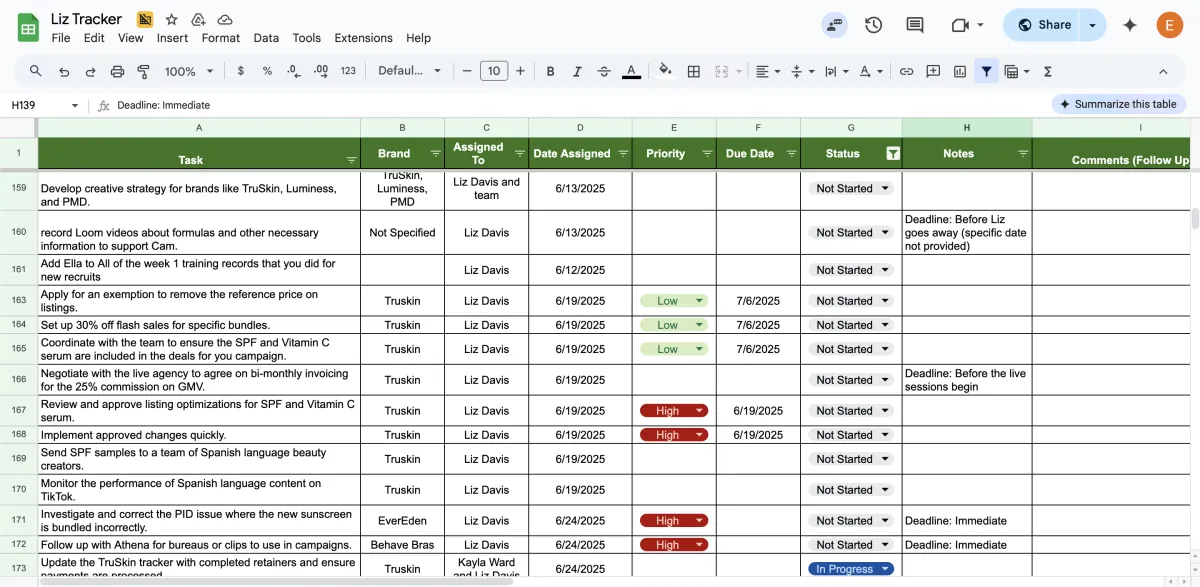1200x587 pixels.
Task: Toggle the filter button in toolbar
Action: pyautogui.click(x=987, y=71)
